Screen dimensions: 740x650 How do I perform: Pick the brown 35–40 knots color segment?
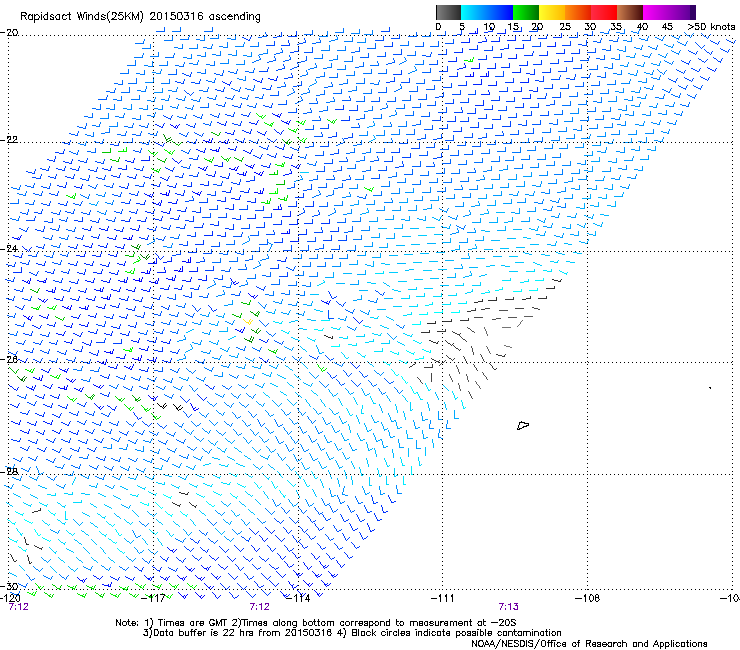pyautogui.click(x=630, y=12)
